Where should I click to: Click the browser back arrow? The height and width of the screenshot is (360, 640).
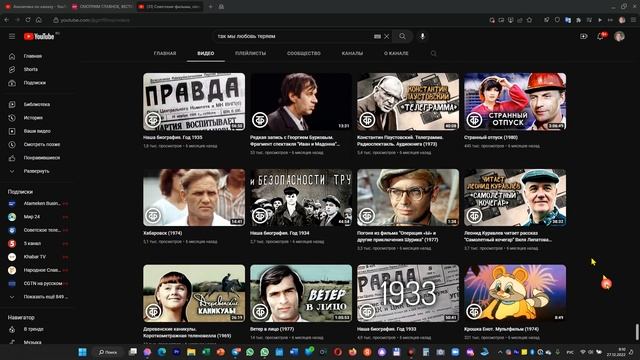(x=7, y=20)
